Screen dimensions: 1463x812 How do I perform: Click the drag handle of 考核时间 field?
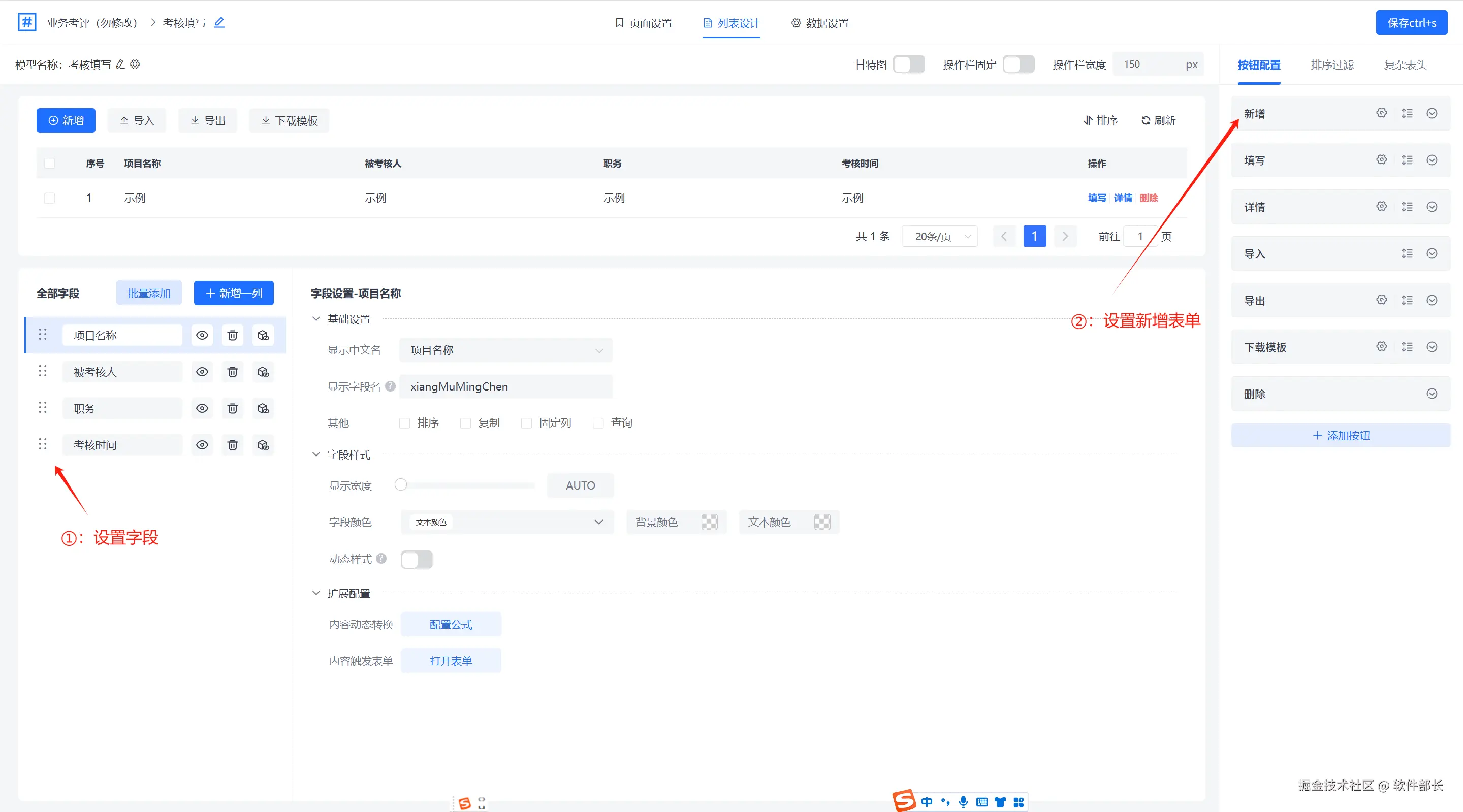43,445
